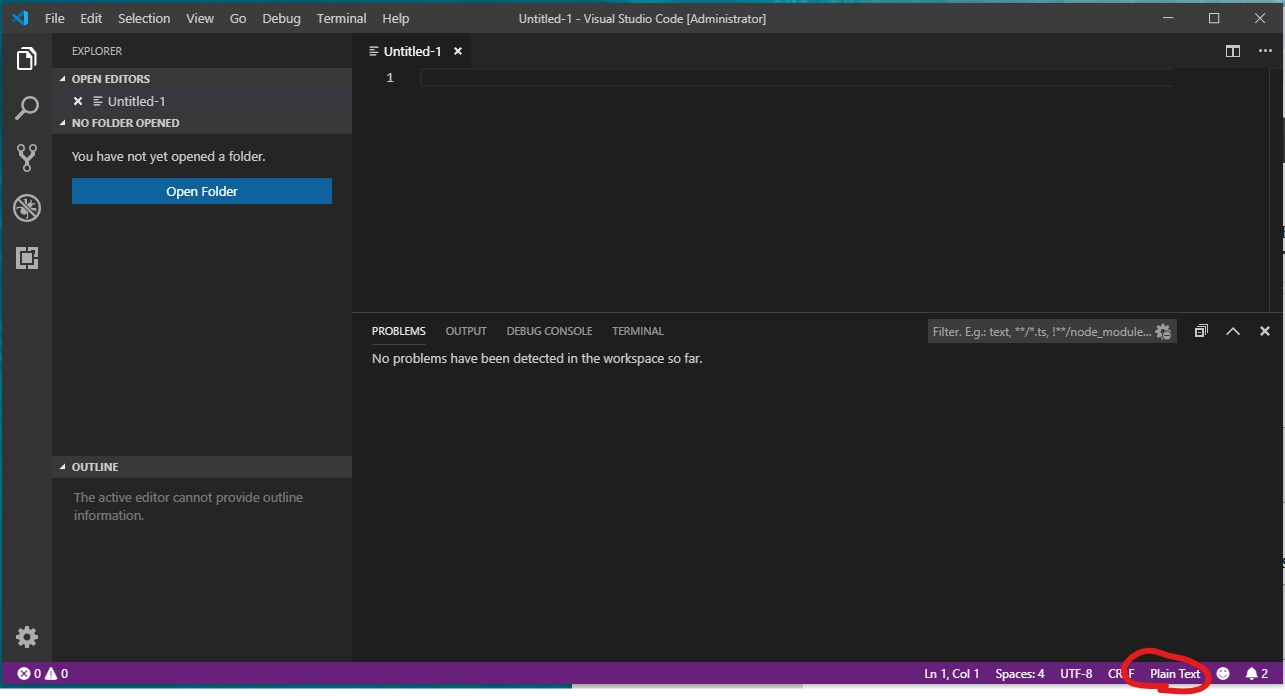Open the Extensions view icon
The width and height of the screenshot is (1285, 696).
(x=26, y=257)
